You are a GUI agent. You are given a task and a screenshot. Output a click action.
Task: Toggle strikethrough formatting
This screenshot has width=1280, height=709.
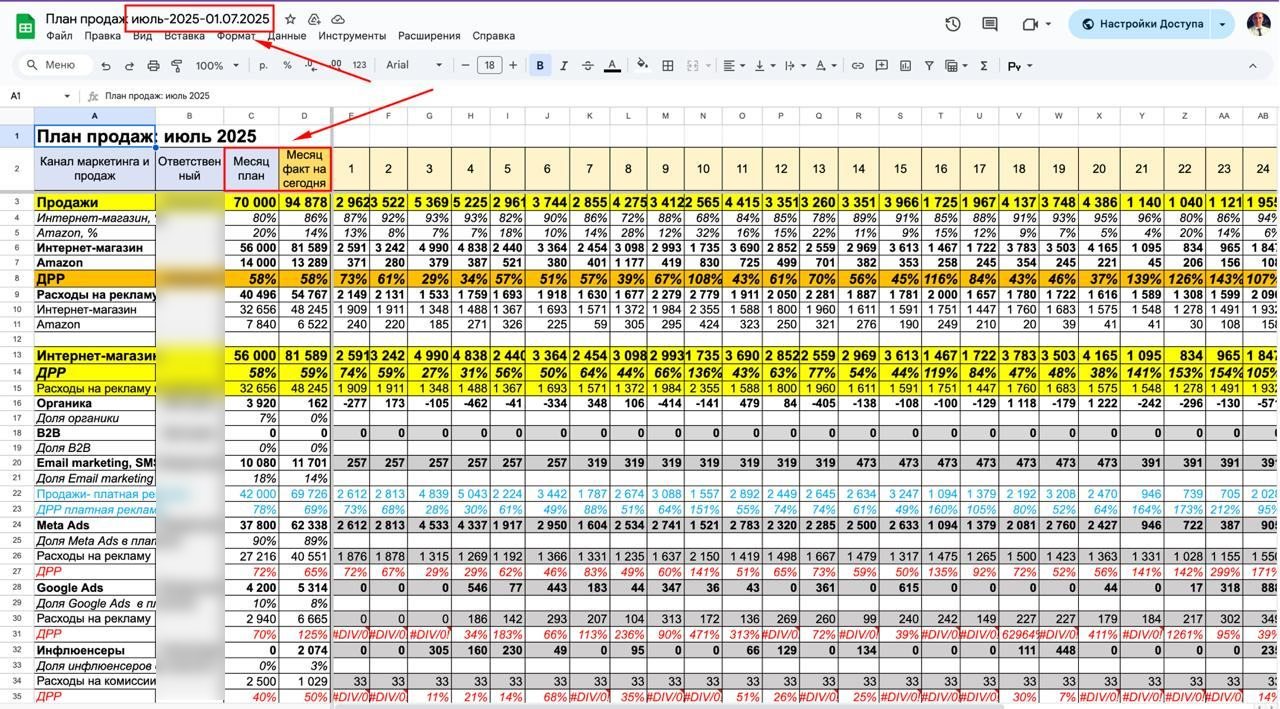coord(588,66)
